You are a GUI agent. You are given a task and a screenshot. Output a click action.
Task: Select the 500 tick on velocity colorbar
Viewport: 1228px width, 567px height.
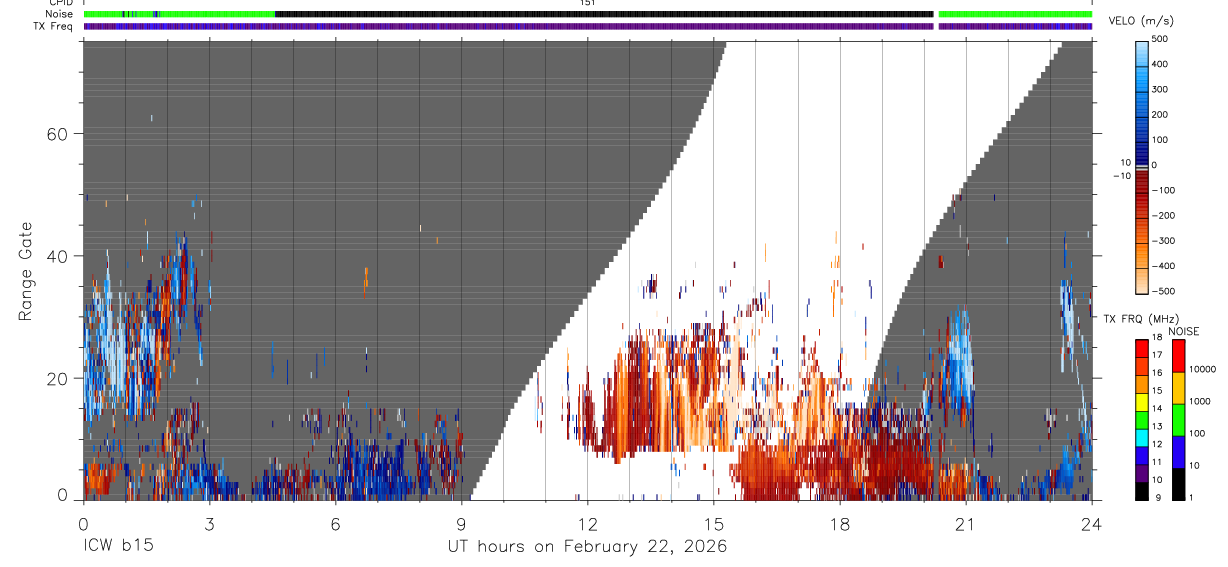coord(1161,39)
